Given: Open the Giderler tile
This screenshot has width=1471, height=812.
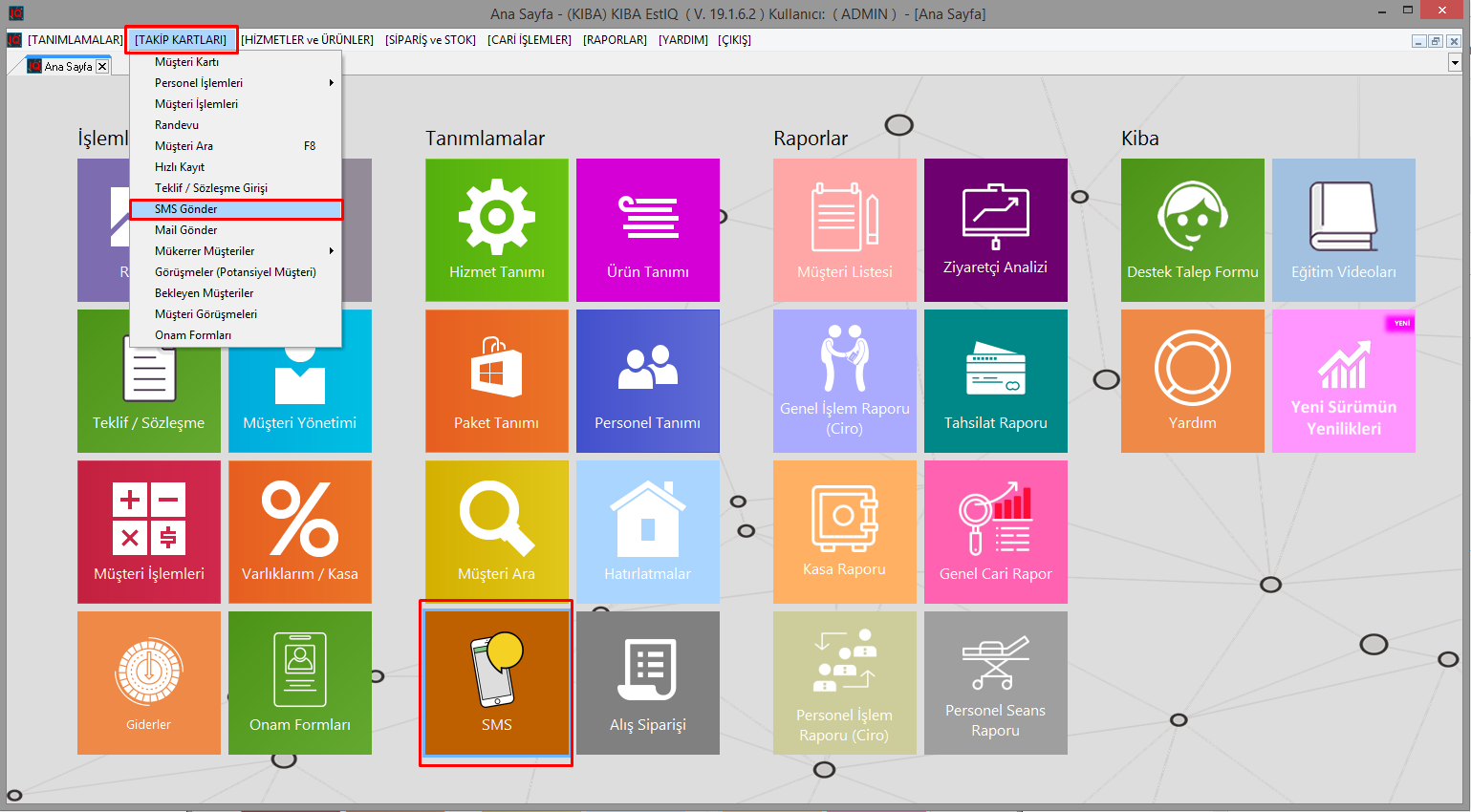Looking at the screenshot, I should pyautogui.click(x=148, y=682).
